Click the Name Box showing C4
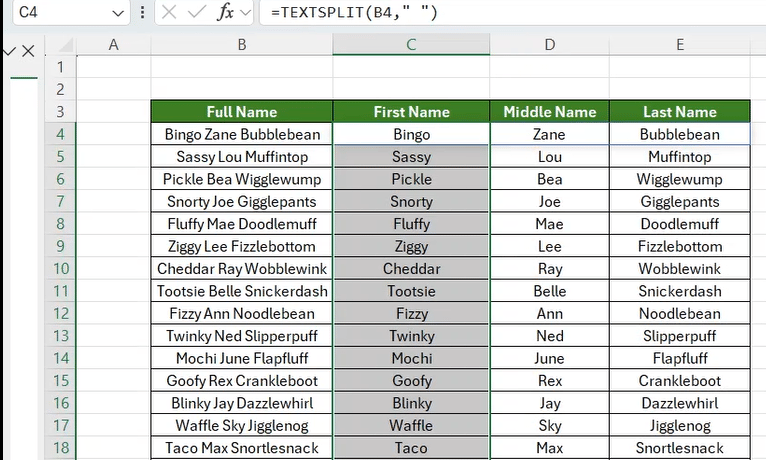Image resolution: width=766 pixels, height=460 pixels. 71,12
